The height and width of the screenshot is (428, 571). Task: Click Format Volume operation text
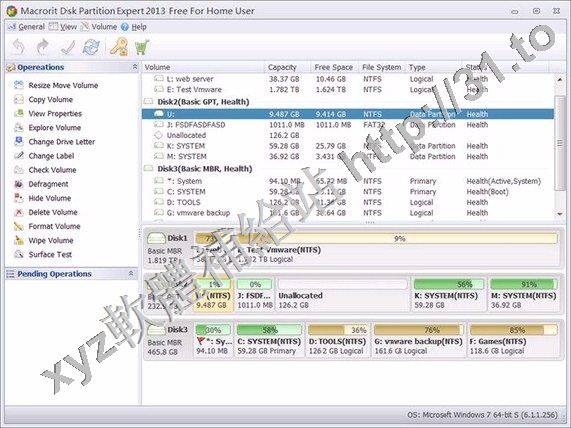pos(54,226)
